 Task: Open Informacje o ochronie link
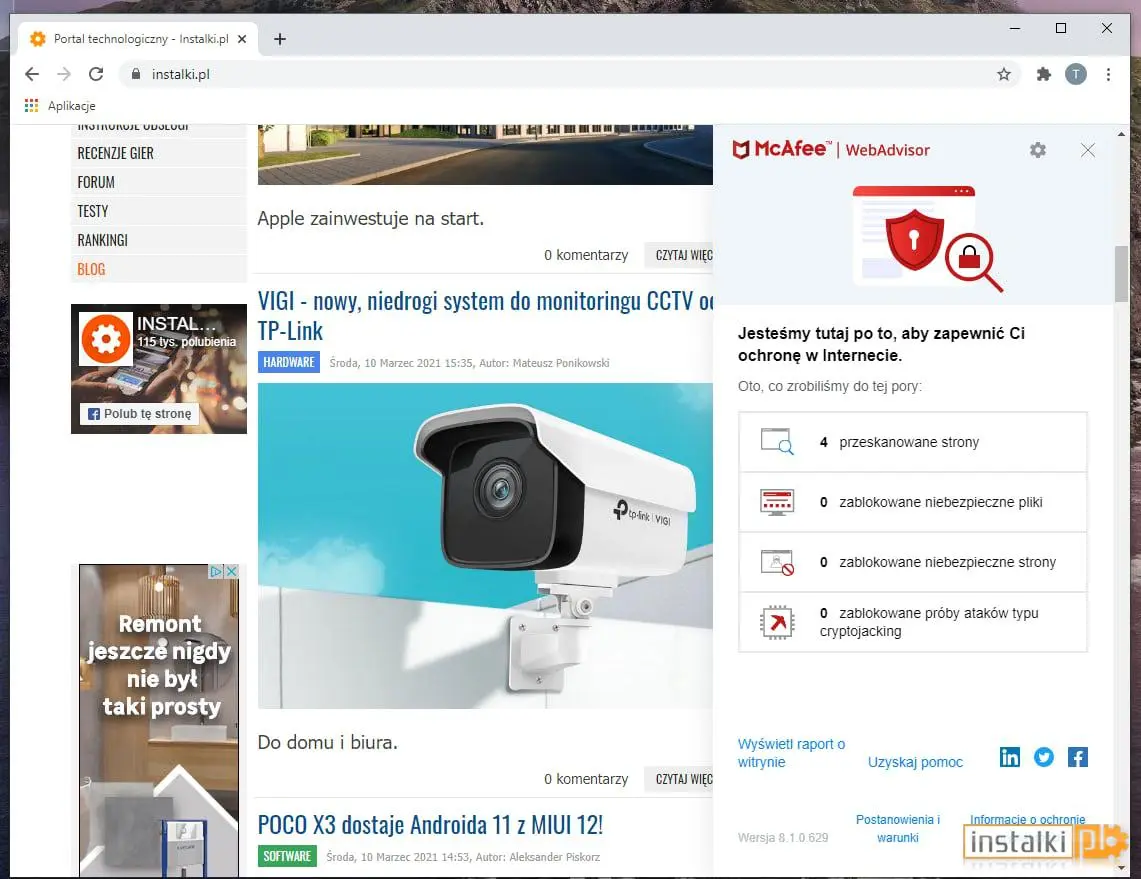click(x=1027, y=819)
